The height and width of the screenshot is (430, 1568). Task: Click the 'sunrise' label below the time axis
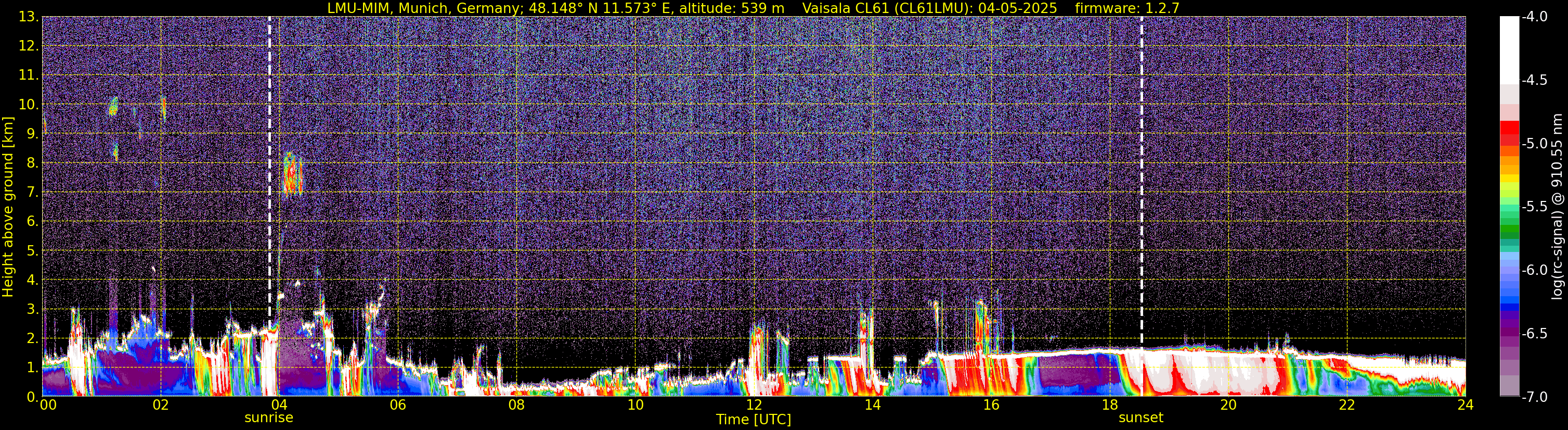click(268, 418)
